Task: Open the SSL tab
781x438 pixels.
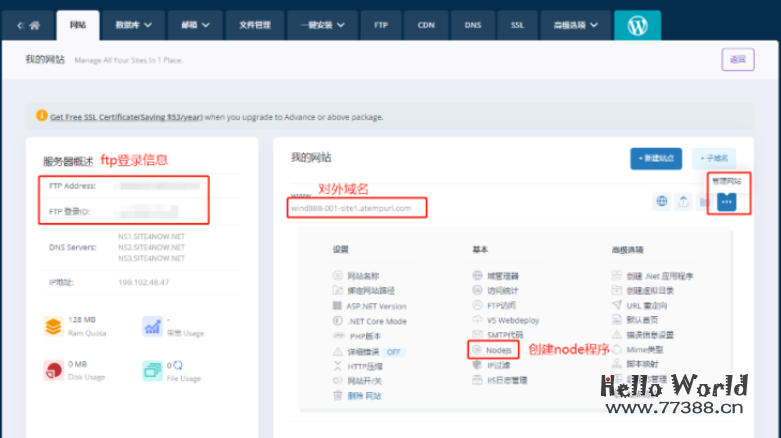Action: tap(517, 25)
